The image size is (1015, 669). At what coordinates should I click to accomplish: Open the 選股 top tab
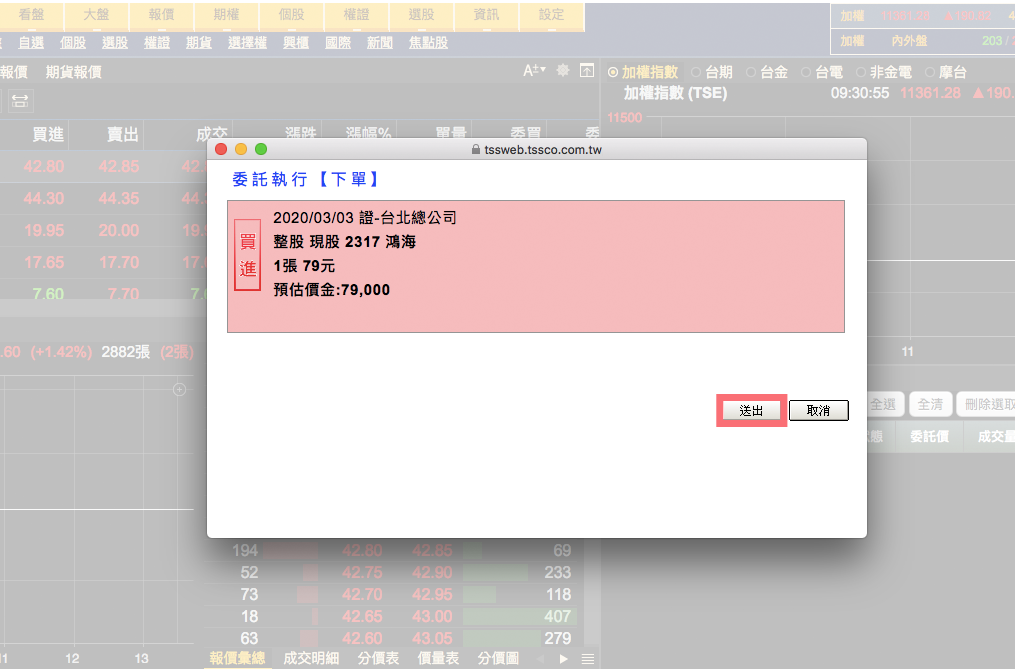(421, 15)
